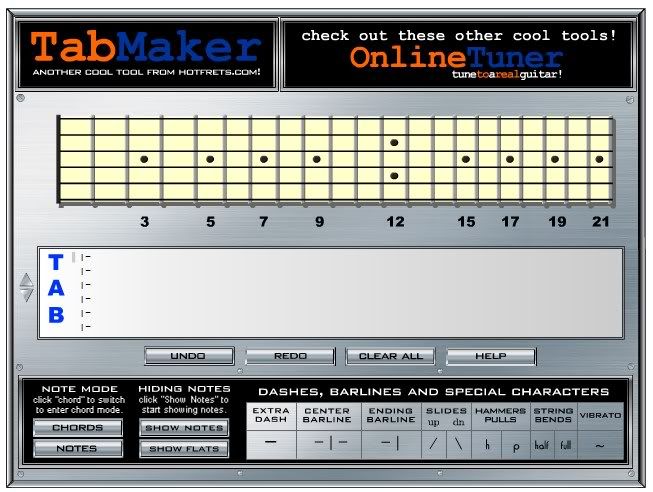Screen dimensions: 653x492
Task: Click the tab scroll up arrow
Action: [x=26, y=280]
